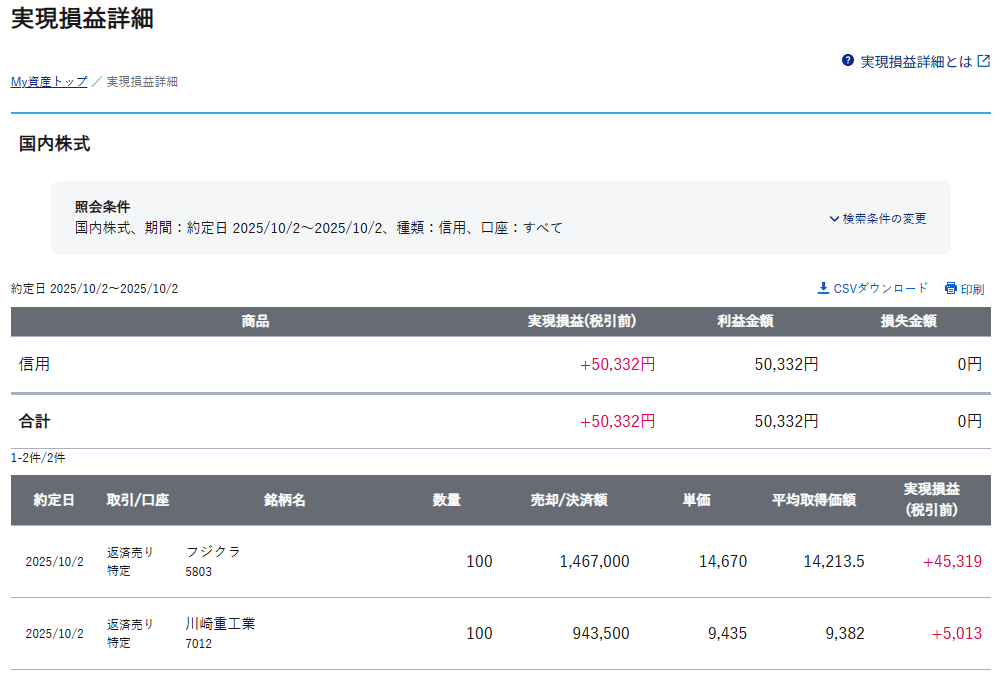Expand the 検索条件の変更 chevron

tap(834, 218)
